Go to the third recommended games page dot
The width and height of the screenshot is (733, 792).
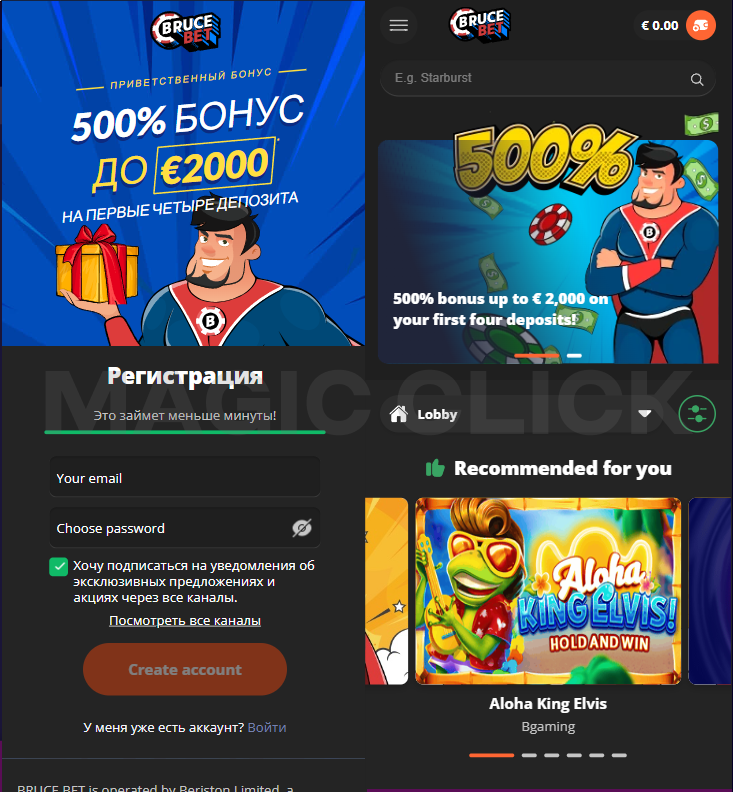point(552,755)
